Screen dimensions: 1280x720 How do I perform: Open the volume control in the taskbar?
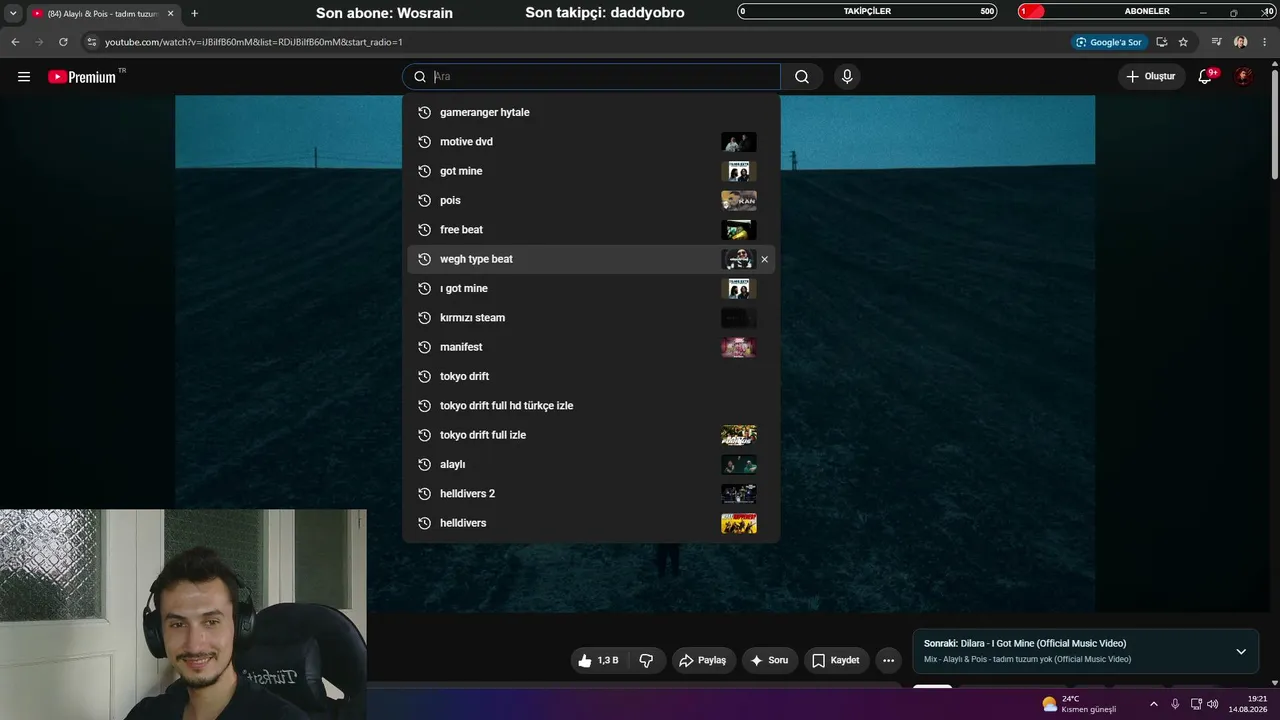(x=1213, y=704)
